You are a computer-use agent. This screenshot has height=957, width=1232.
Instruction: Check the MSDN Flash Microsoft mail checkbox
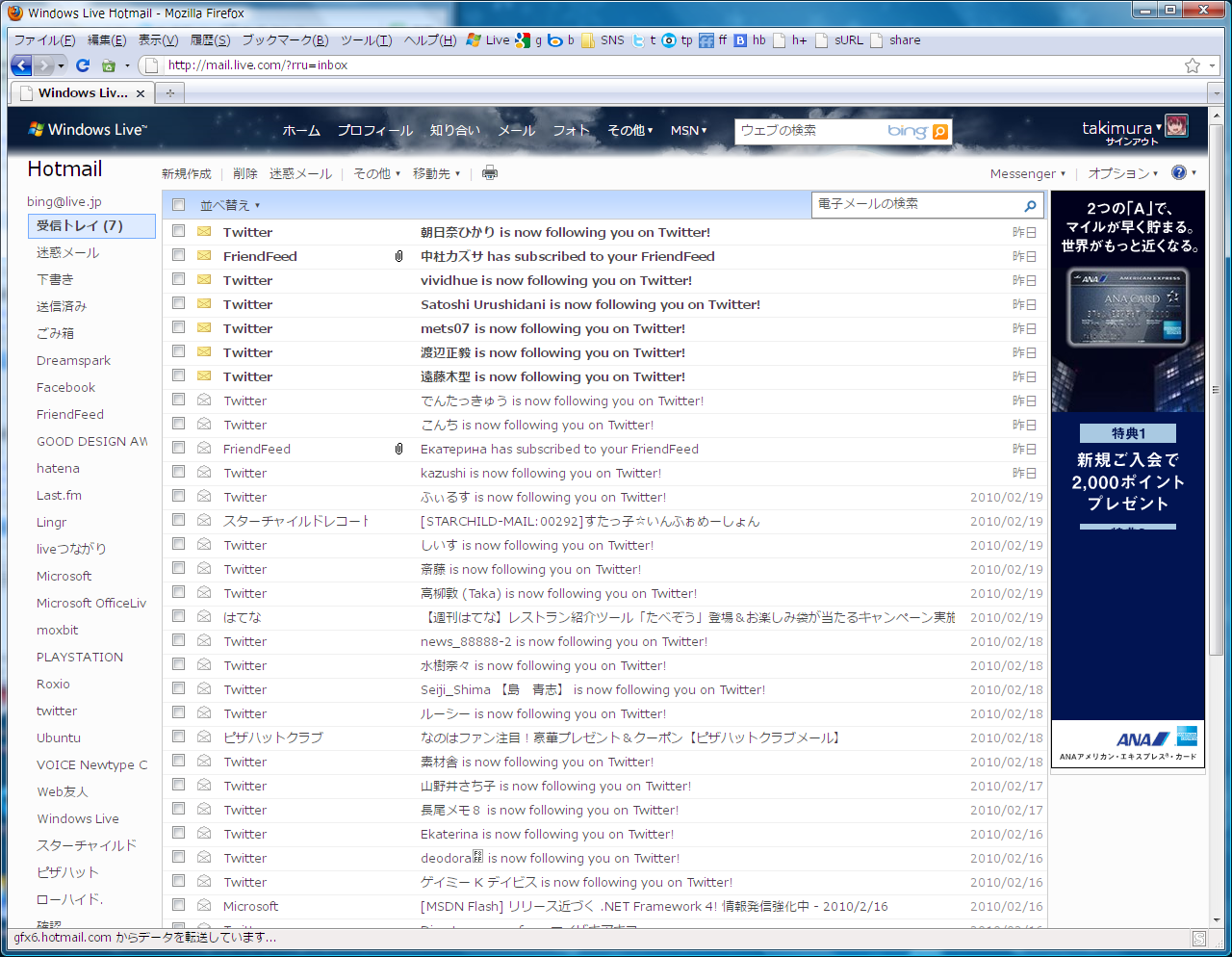pos(178,905)
